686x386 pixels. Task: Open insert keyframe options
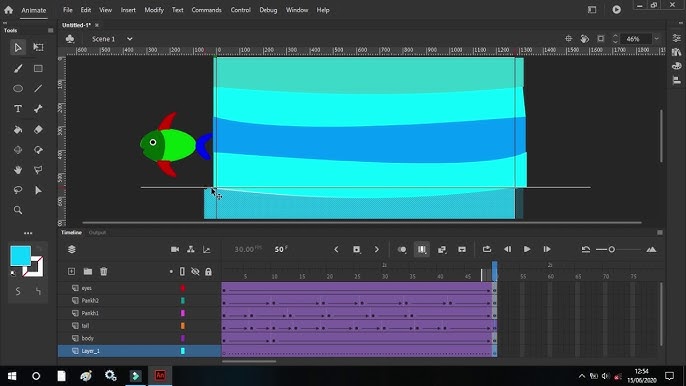357,249
